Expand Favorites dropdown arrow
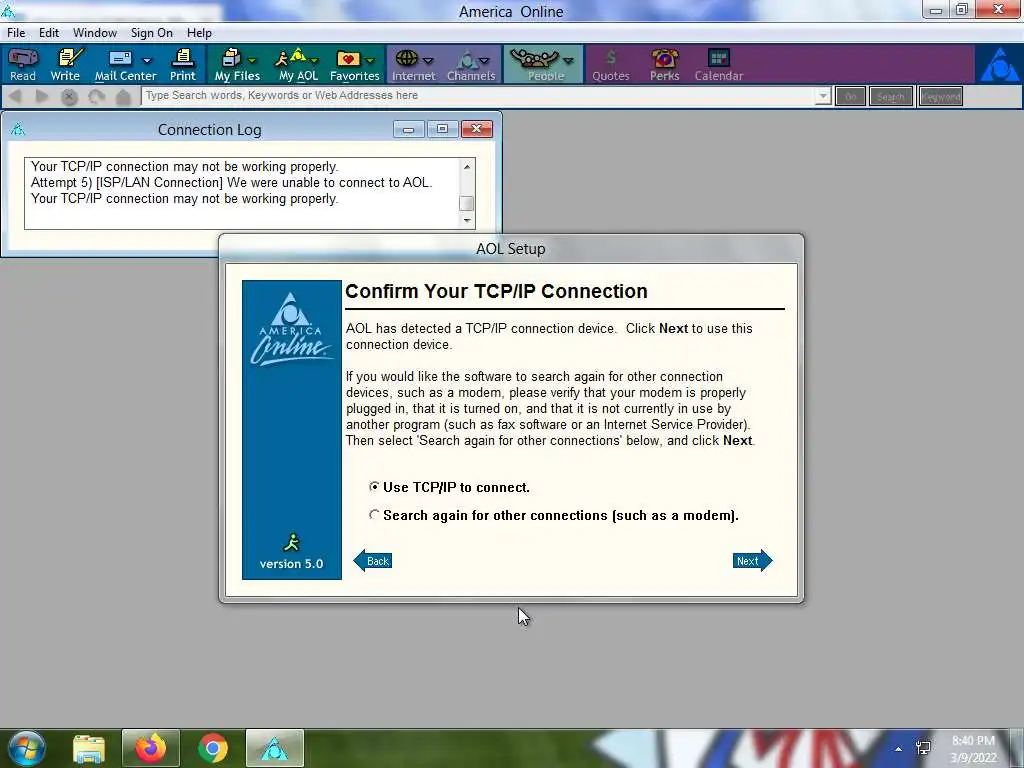 [x=370, y=61]
